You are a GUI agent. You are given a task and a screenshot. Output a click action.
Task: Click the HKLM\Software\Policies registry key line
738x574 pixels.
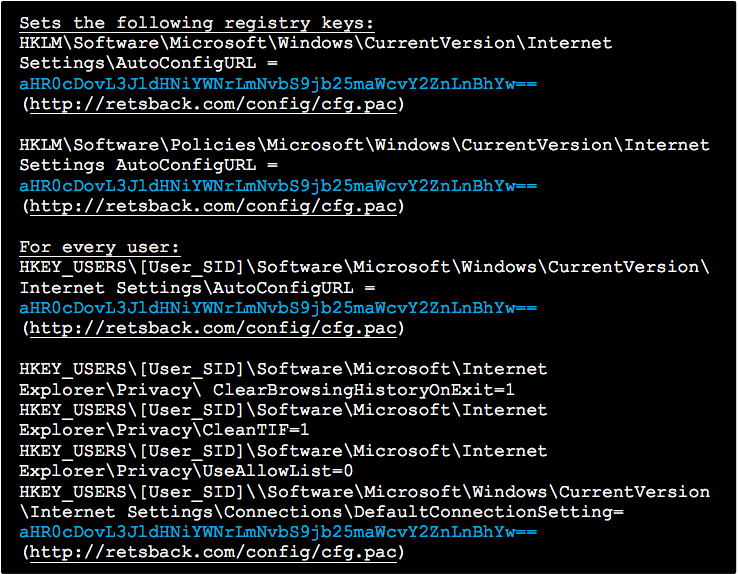pyautogui.click(x=364, y=145)
